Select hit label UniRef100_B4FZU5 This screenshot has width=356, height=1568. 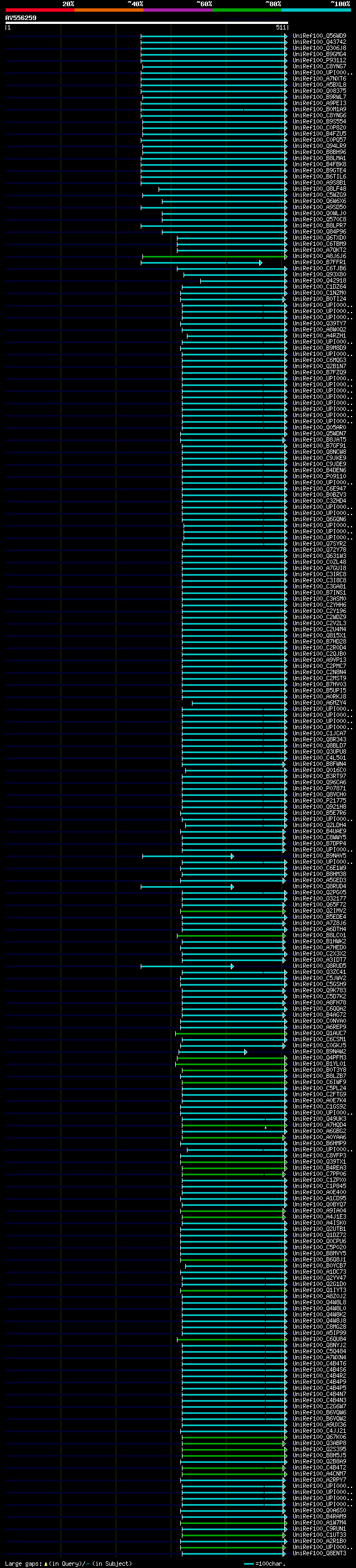click(x=319, y=134)
